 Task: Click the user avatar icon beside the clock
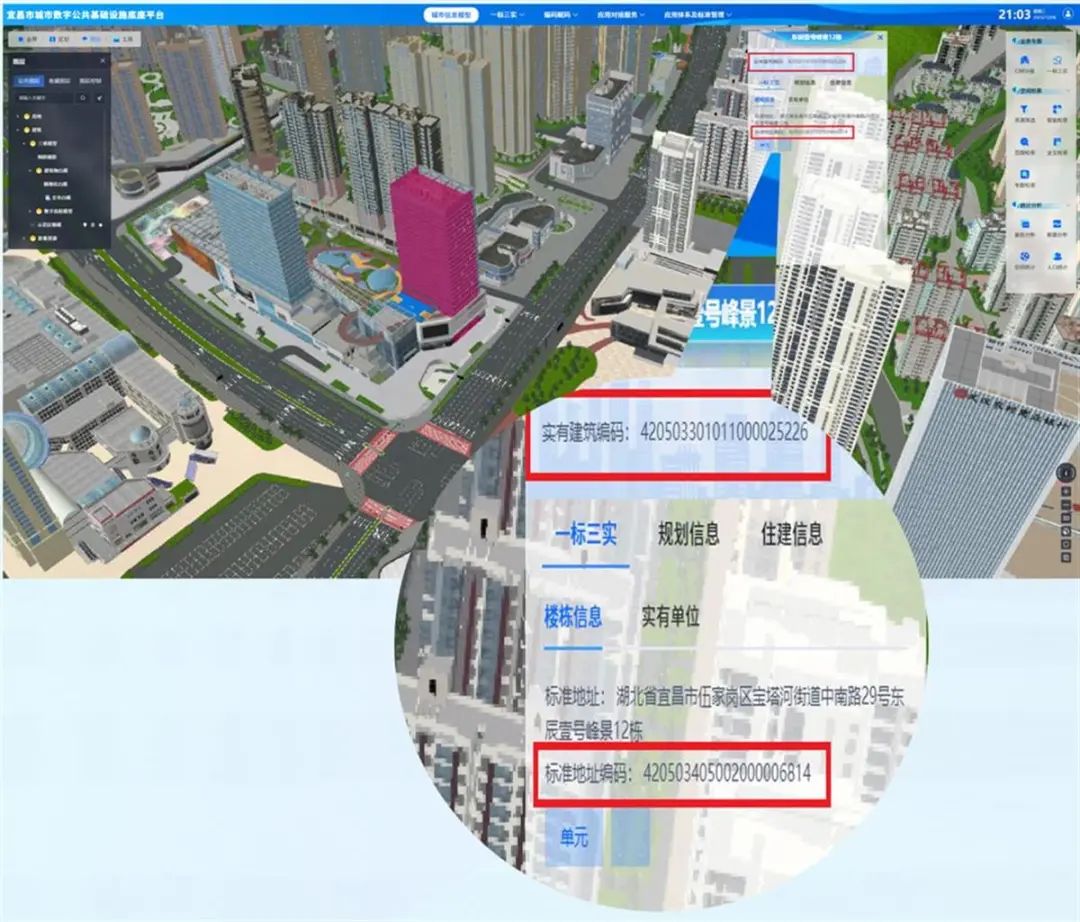click(x=1067, y=15)
